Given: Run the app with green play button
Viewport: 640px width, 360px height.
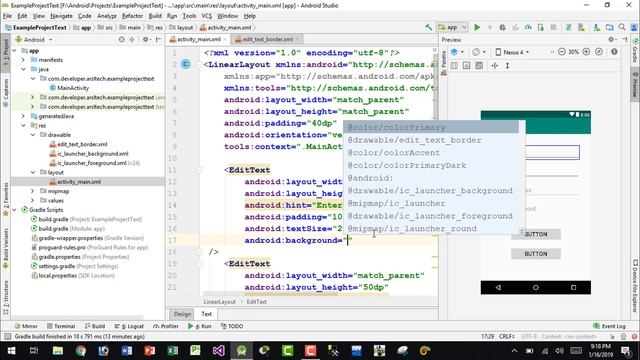Looking at the screenshot, I should pos(477,27).
